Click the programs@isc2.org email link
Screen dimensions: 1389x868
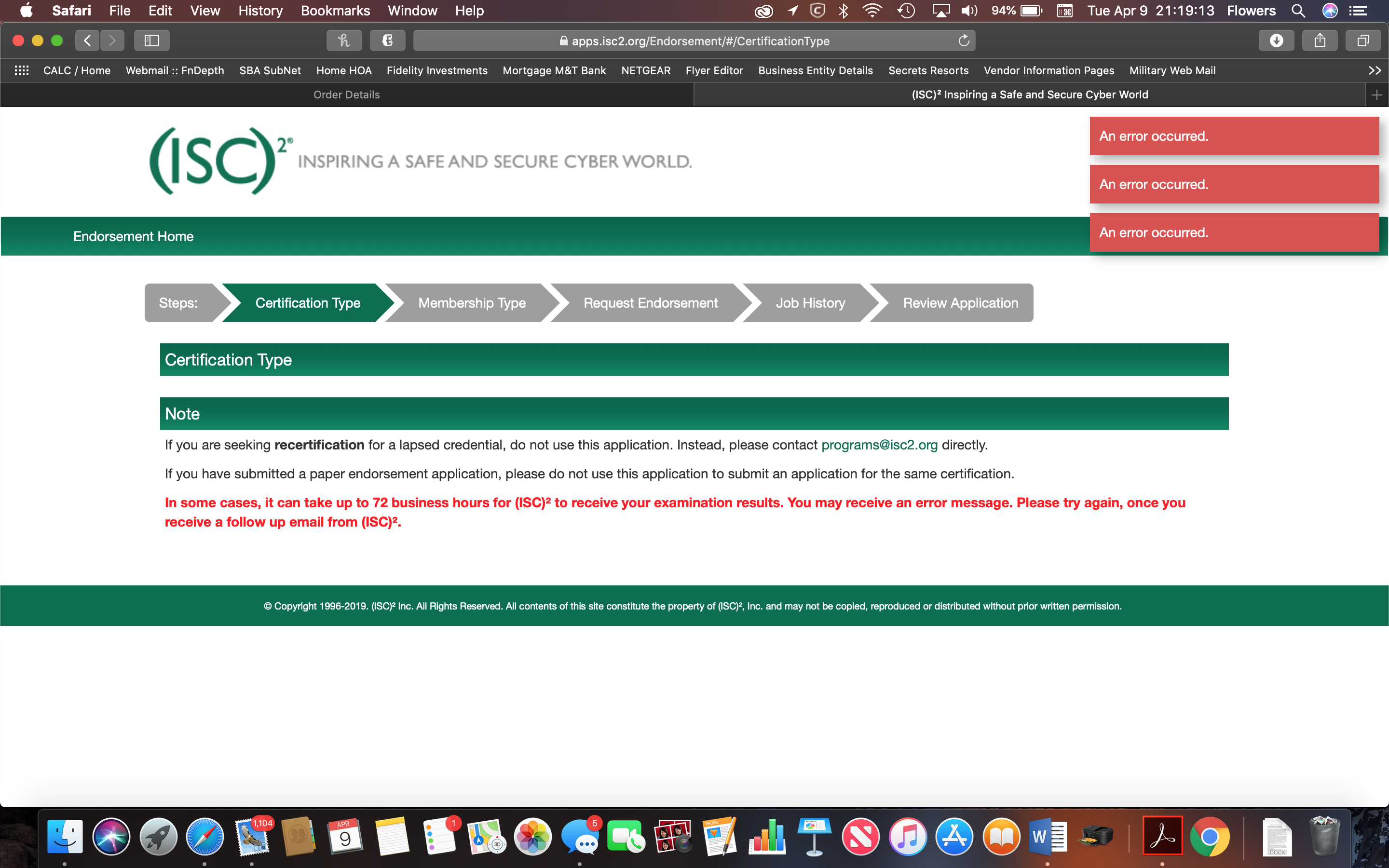coord(878,444)
